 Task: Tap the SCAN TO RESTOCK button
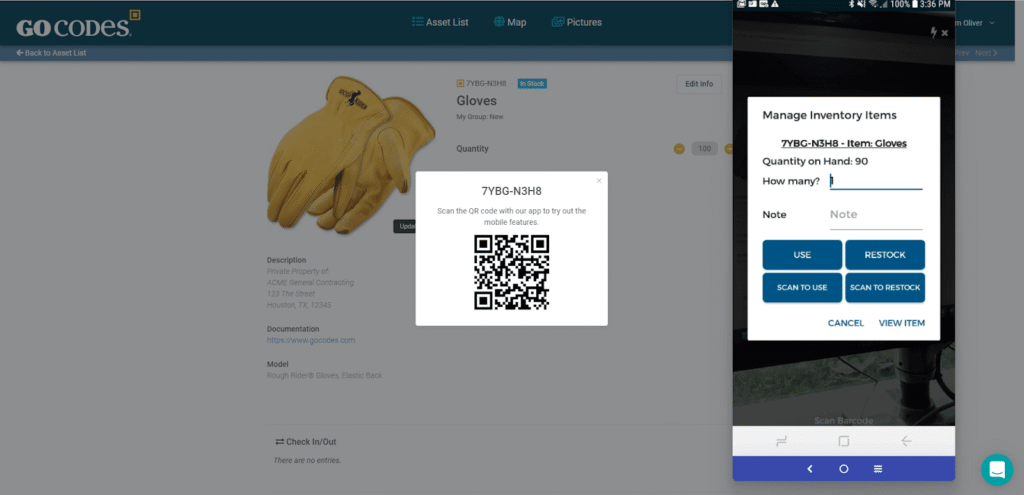point(885,287)
